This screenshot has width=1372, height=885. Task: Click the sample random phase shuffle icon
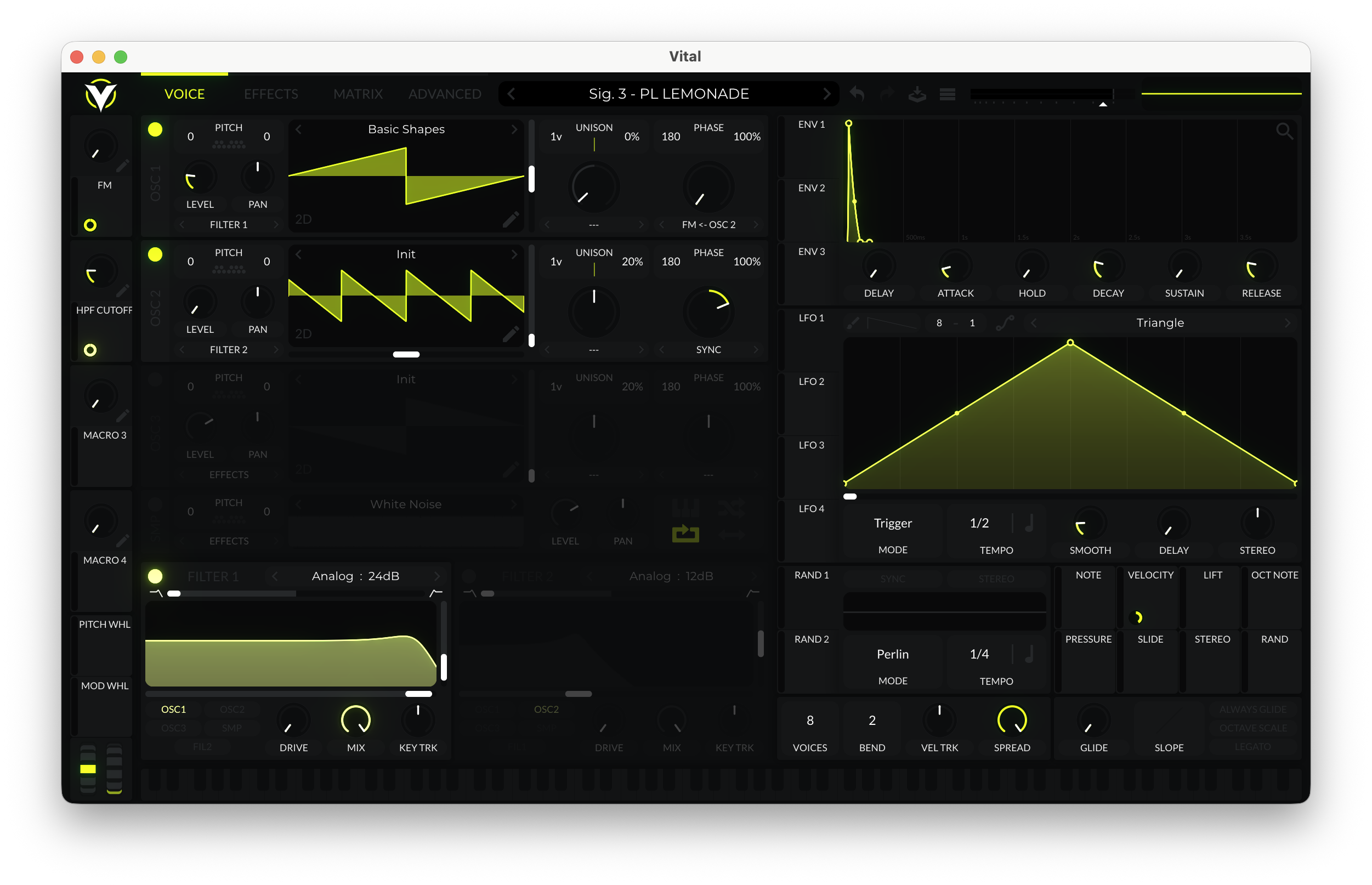tap(731, 509)
